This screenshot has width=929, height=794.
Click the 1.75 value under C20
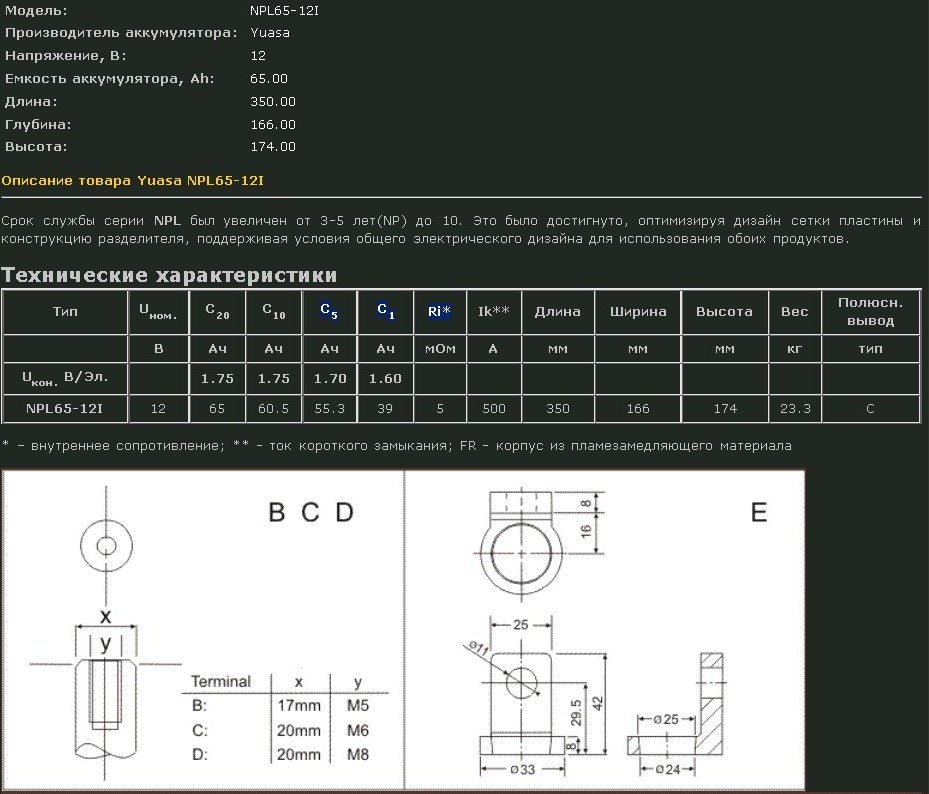[217, 378]
